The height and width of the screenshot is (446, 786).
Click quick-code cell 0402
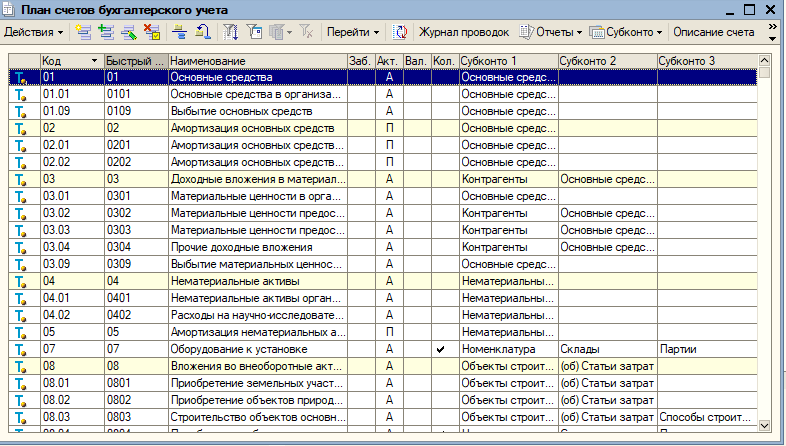(x=136, y=315)
